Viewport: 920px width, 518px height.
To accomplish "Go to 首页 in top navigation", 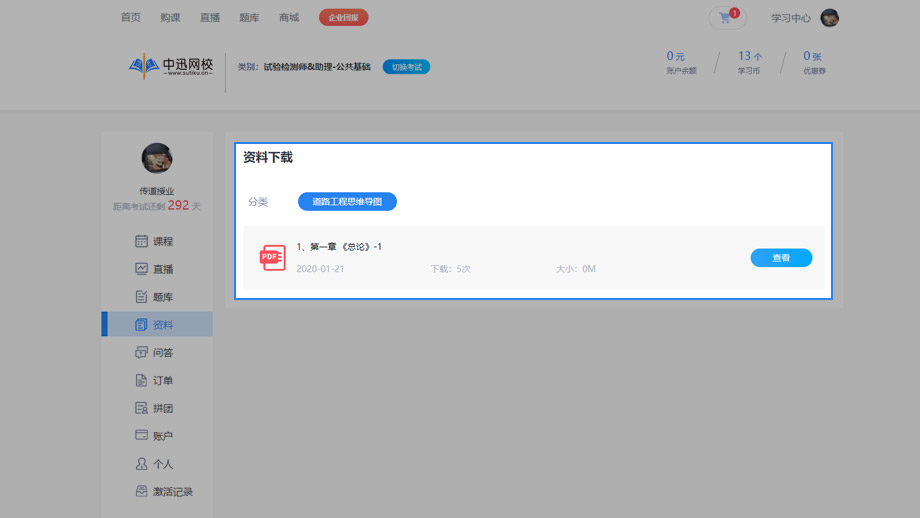I will point(130,18).
